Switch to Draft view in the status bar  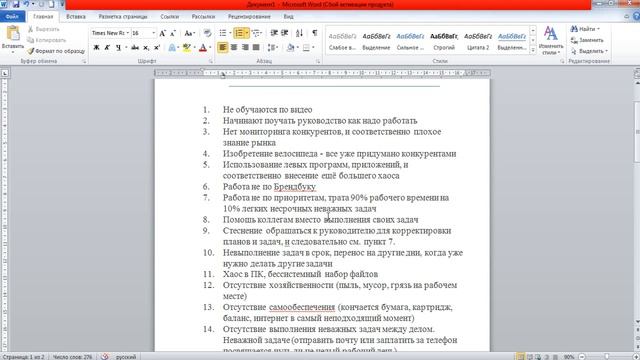click(555, 357)
